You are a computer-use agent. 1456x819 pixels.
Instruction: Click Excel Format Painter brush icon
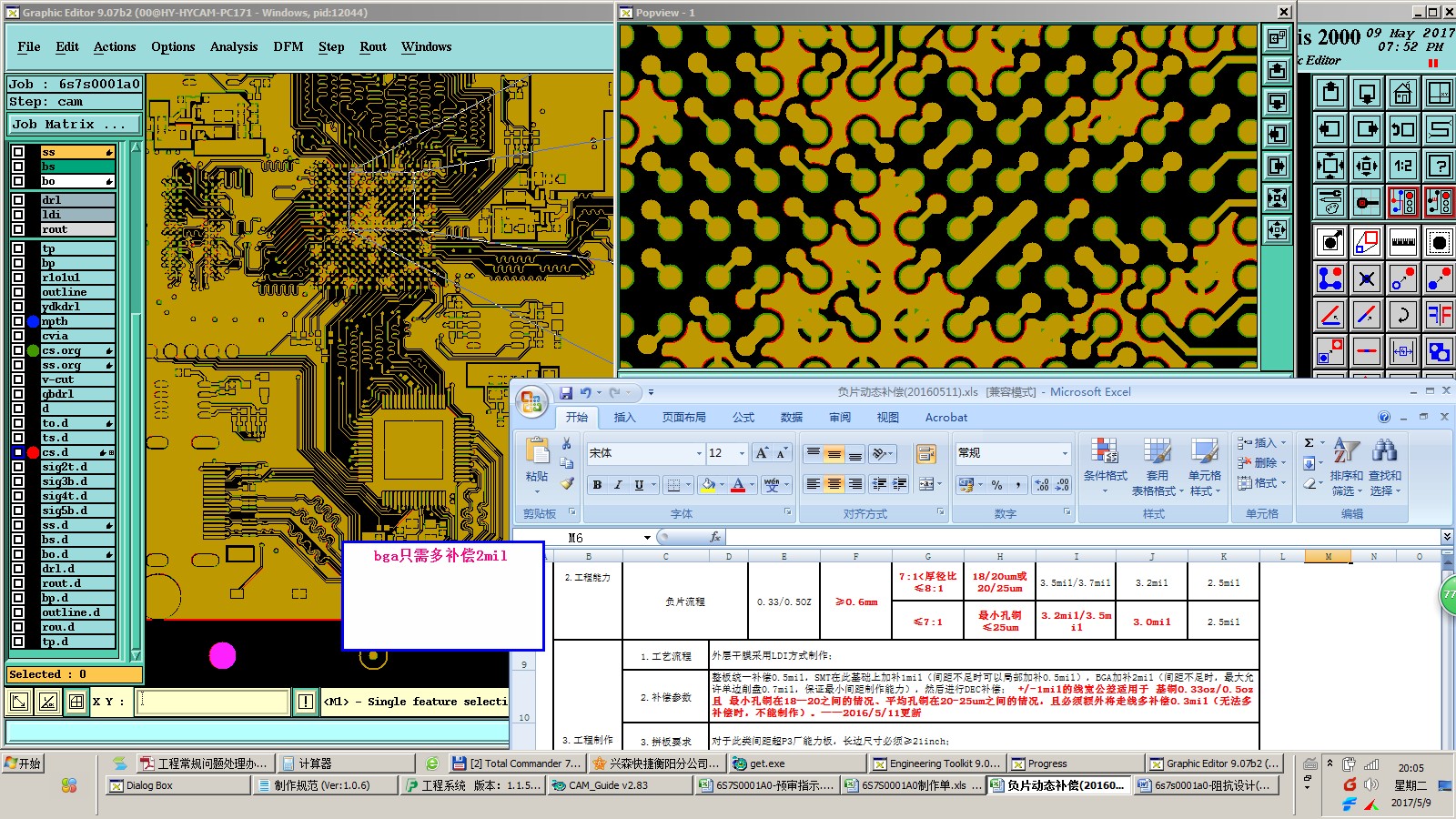(x=567, y=483)
